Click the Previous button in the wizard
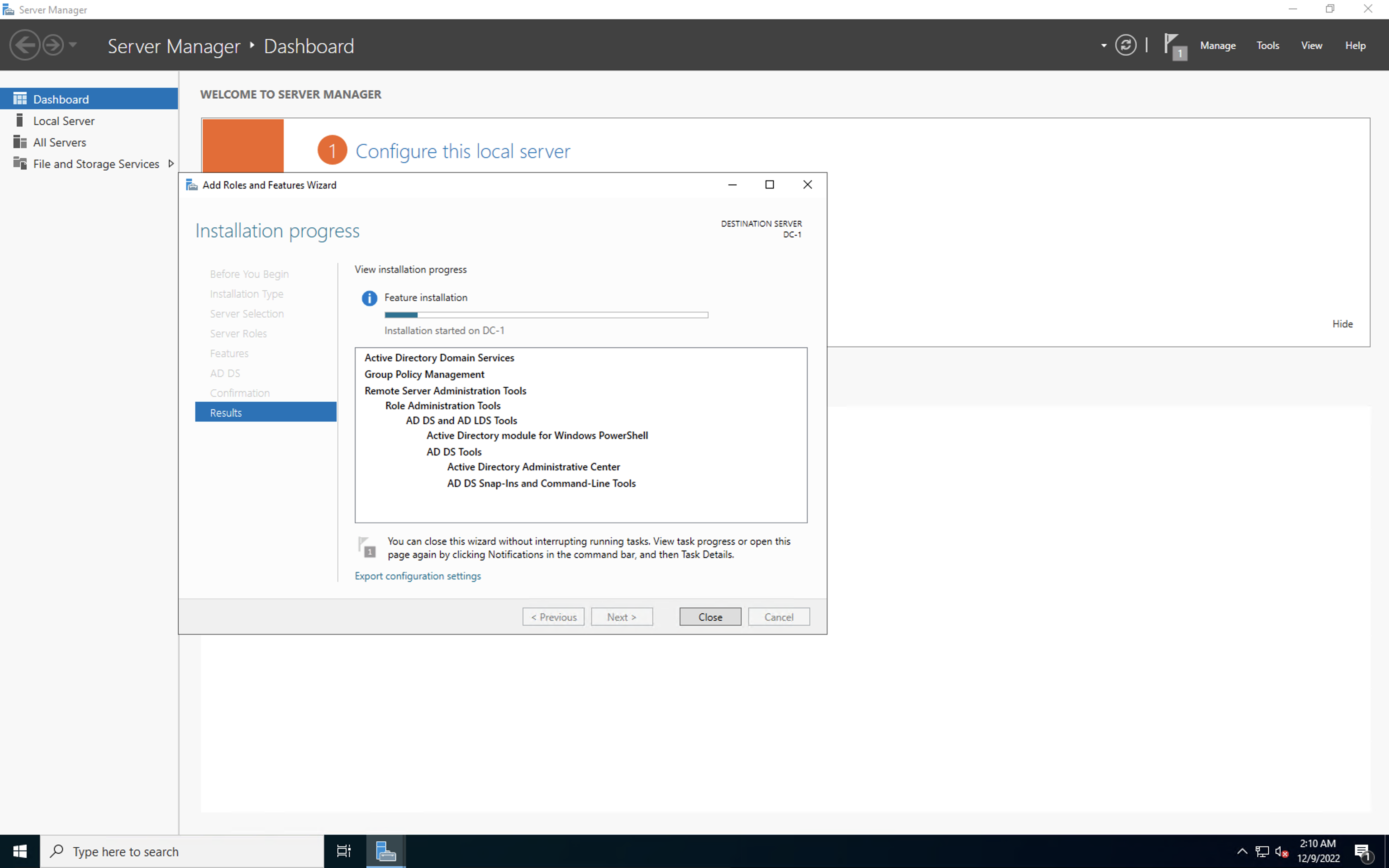 553,617
